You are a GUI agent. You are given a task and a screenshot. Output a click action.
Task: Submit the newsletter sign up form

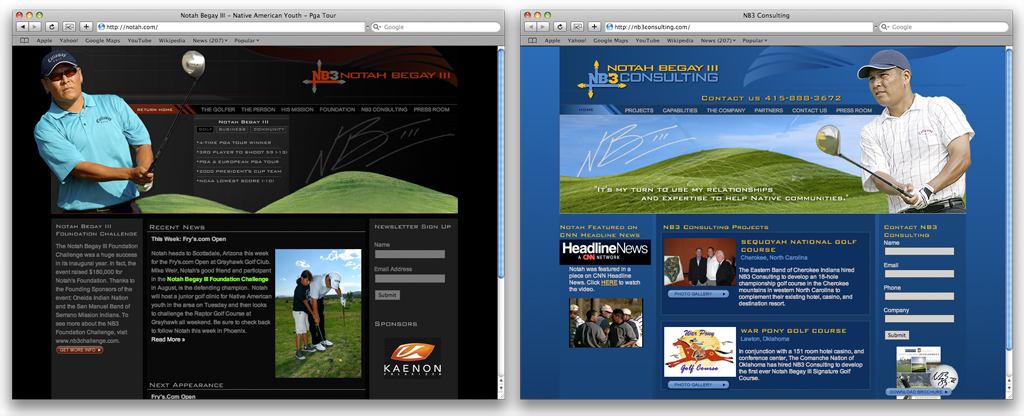click(x=387, y=295)
